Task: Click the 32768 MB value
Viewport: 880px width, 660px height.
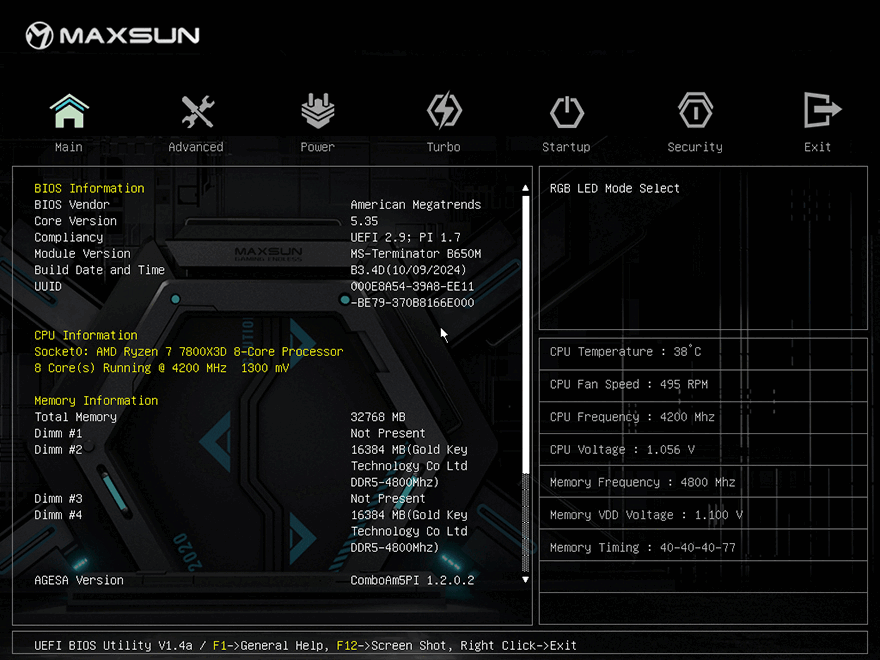Action: pyautogui.click(x=378, y=417)
